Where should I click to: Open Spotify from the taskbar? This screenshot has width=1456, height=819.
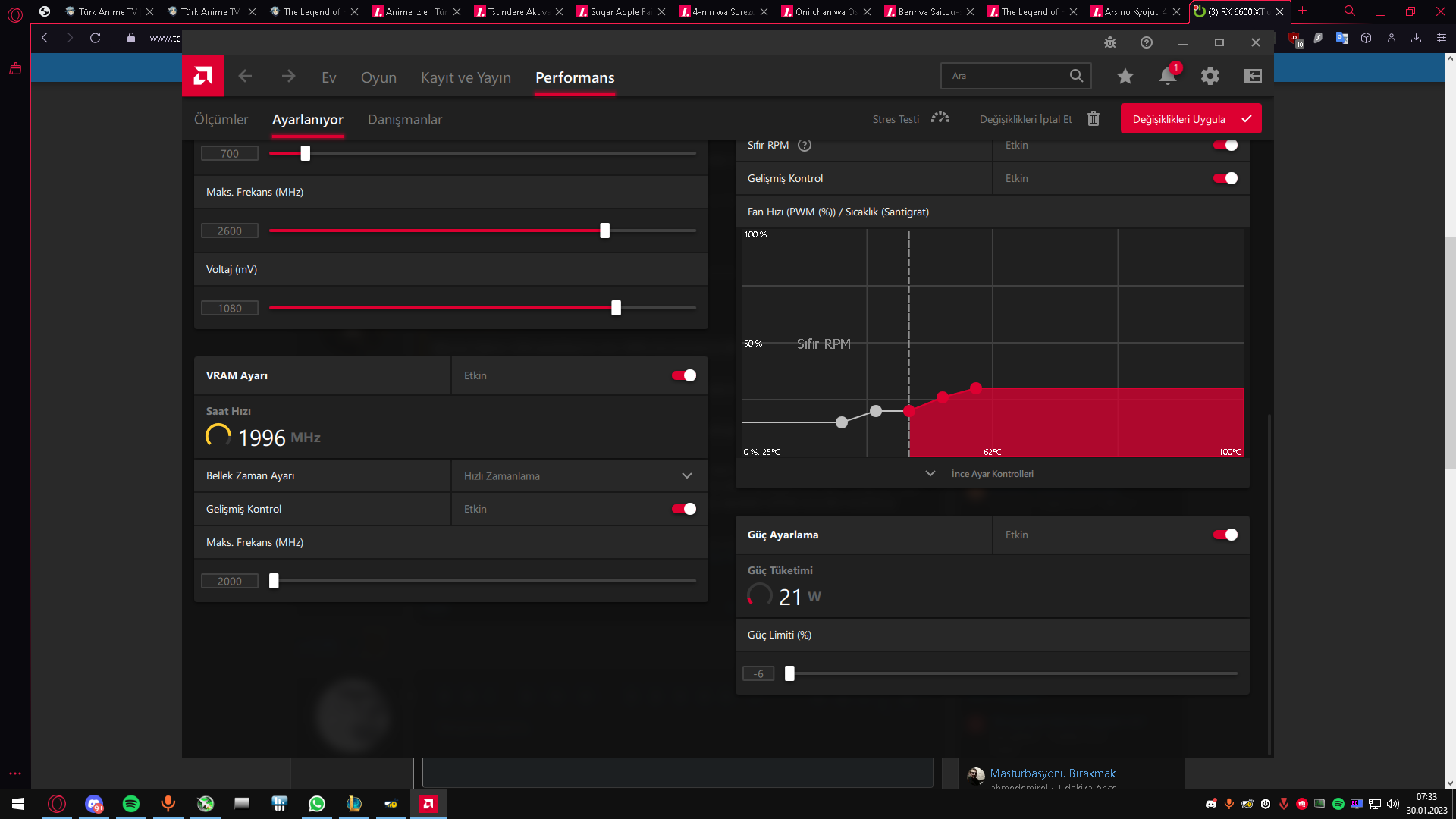[130, 804]
